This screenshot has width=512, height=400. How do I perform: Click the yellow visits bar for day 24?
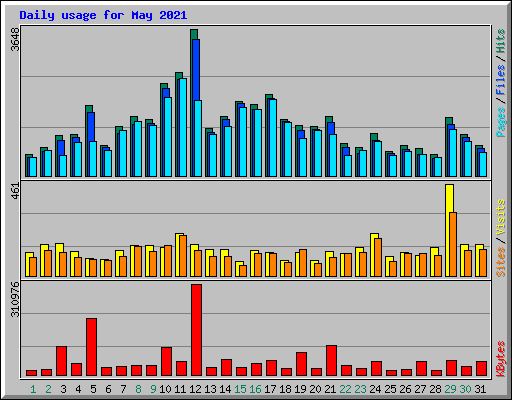coord(374,255)
